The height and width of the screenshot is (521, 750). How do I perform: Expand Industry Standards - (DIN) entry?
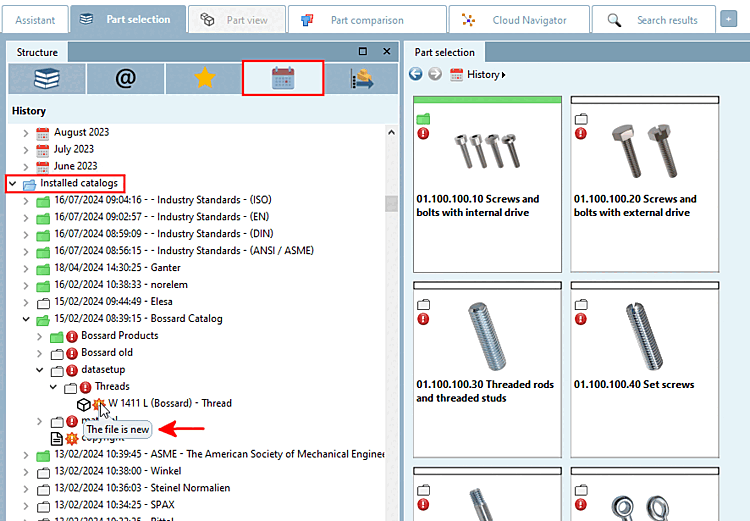click(x=26, y=235)
